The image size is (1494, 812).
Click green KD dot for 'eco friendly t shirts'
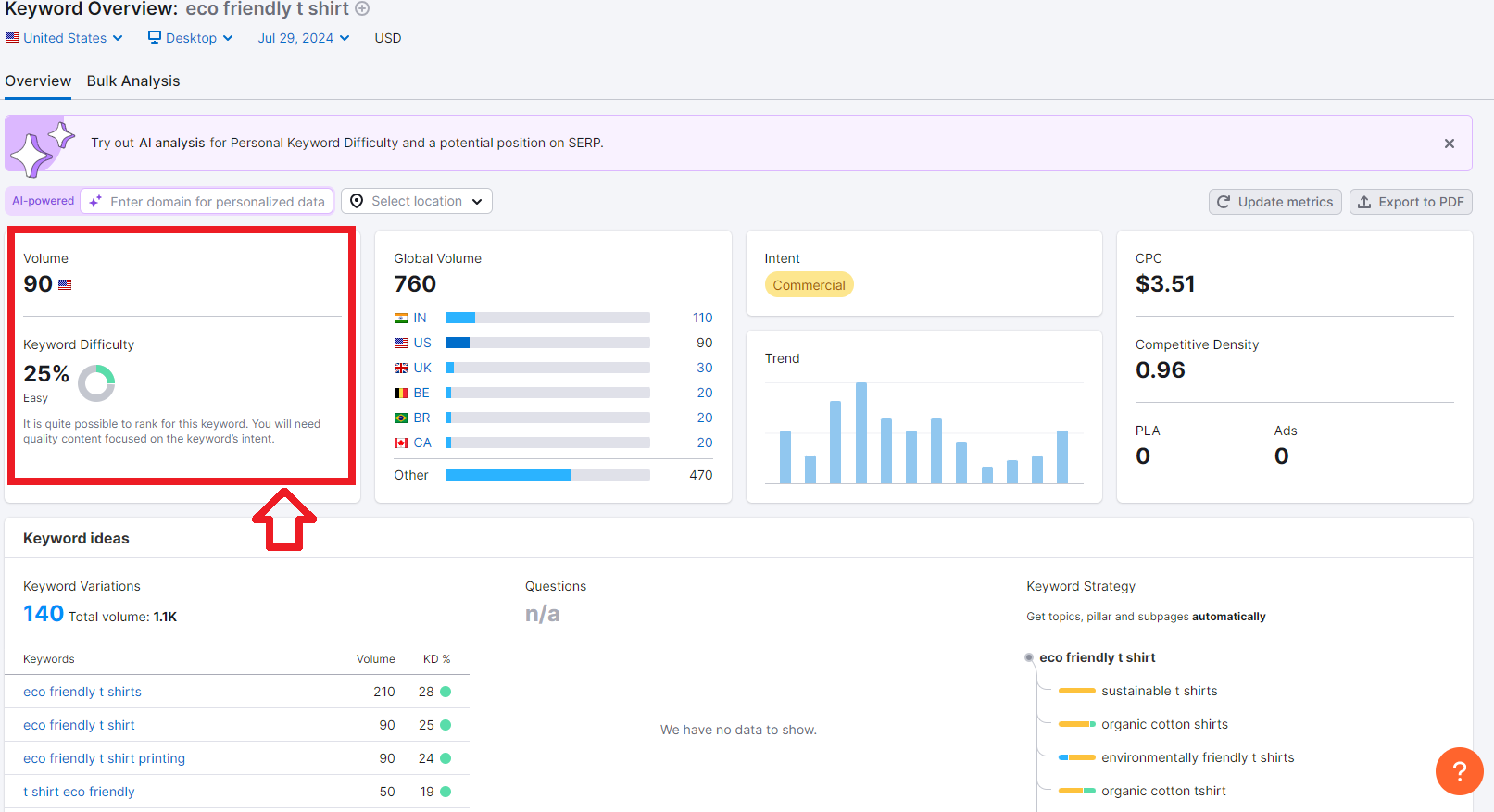click(x=446, y=692)
